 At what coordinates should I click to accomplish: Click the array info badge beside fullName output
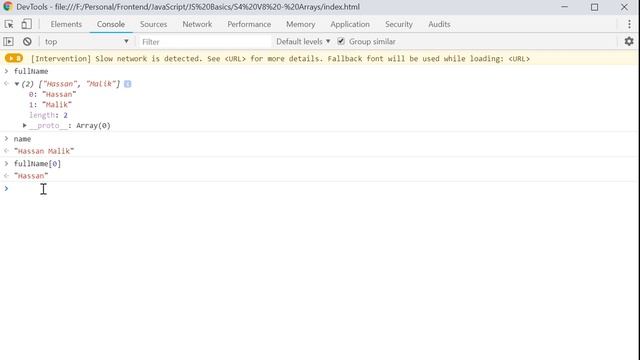(128, 84)
